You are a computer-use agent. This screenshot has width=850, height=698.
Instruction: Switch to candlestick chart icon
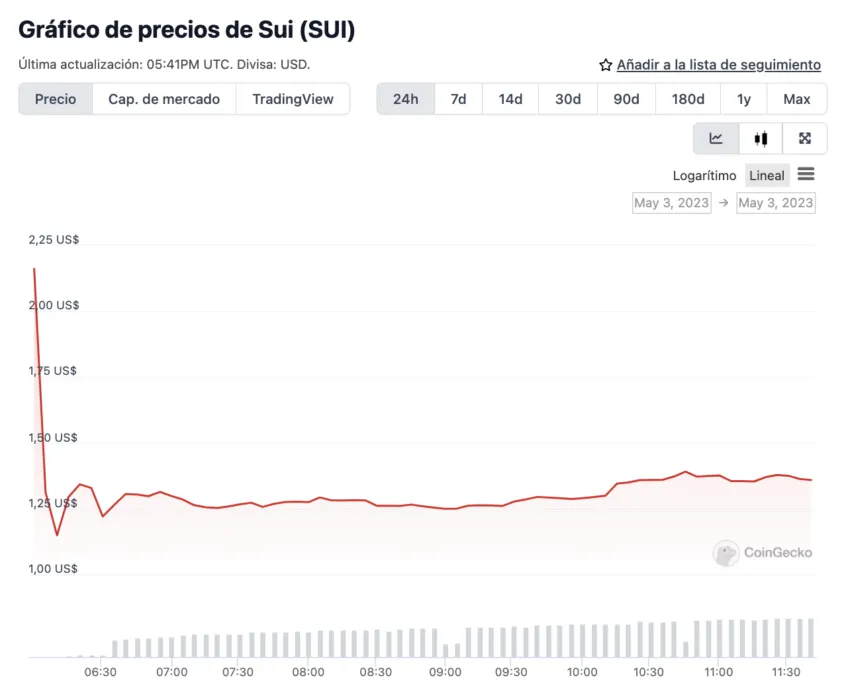tap(761, 139)
